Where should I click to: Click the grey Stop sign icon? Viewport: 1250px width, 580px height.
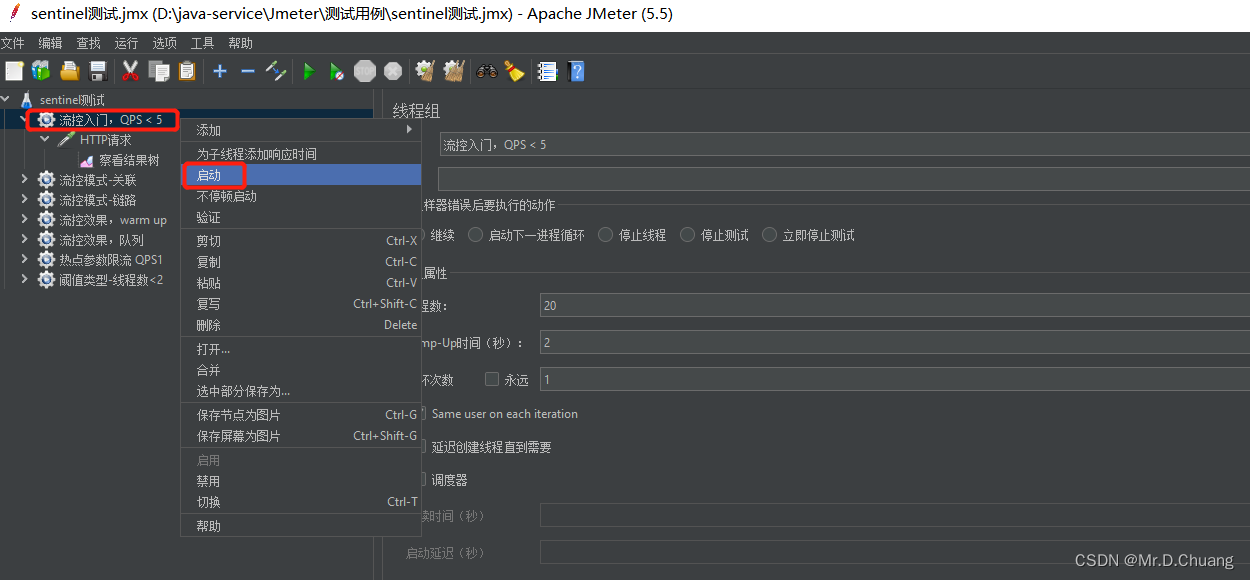pos(365,71)
